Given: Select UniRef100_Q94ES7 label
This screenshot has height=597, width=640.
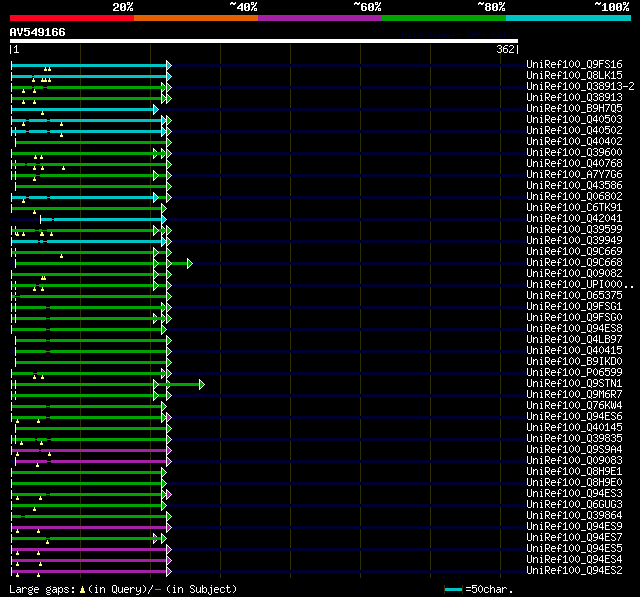Looking at the screenshot, I should pos(574,538).
